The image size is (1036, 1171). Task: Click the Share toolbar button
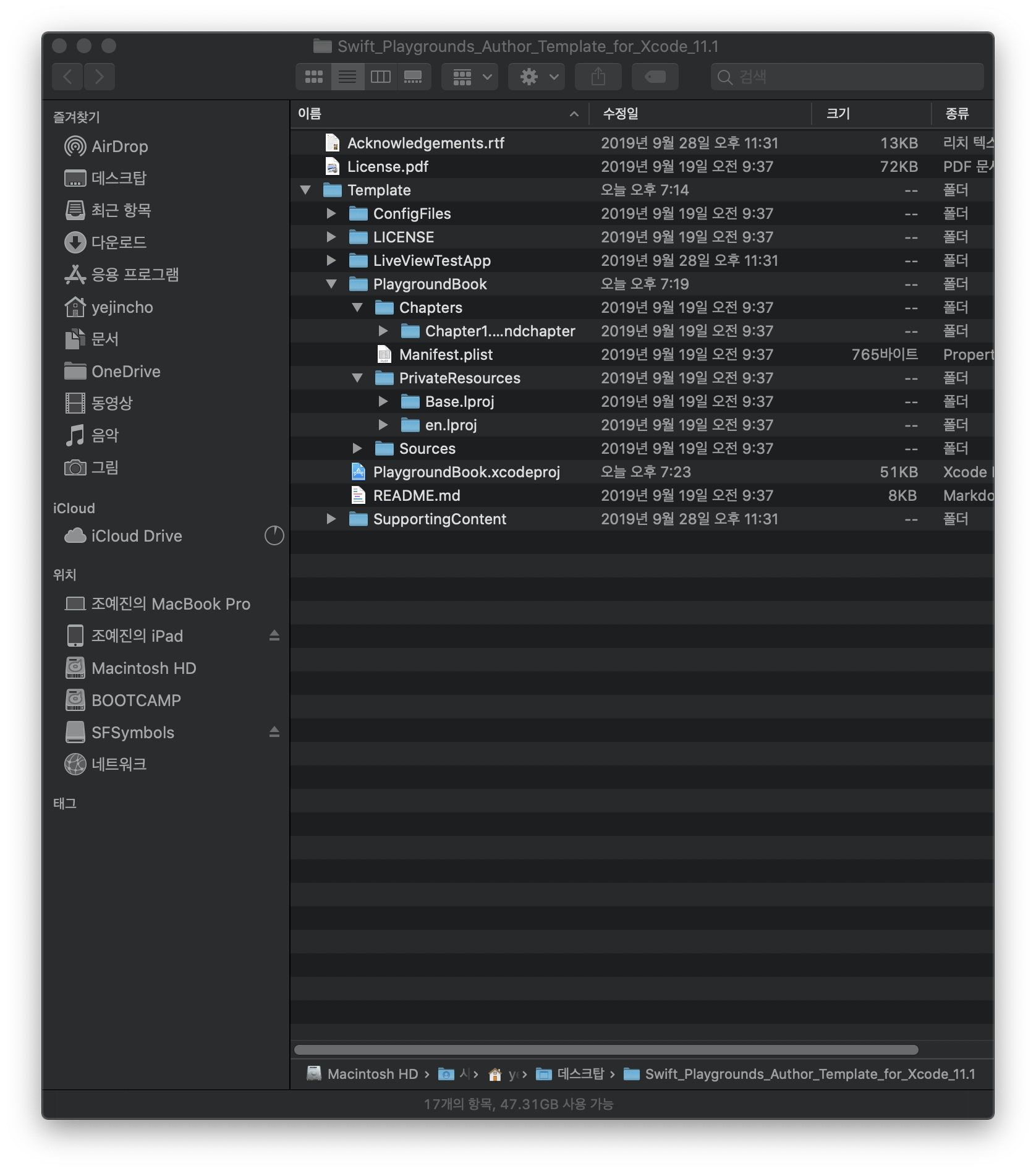[598, 77]
